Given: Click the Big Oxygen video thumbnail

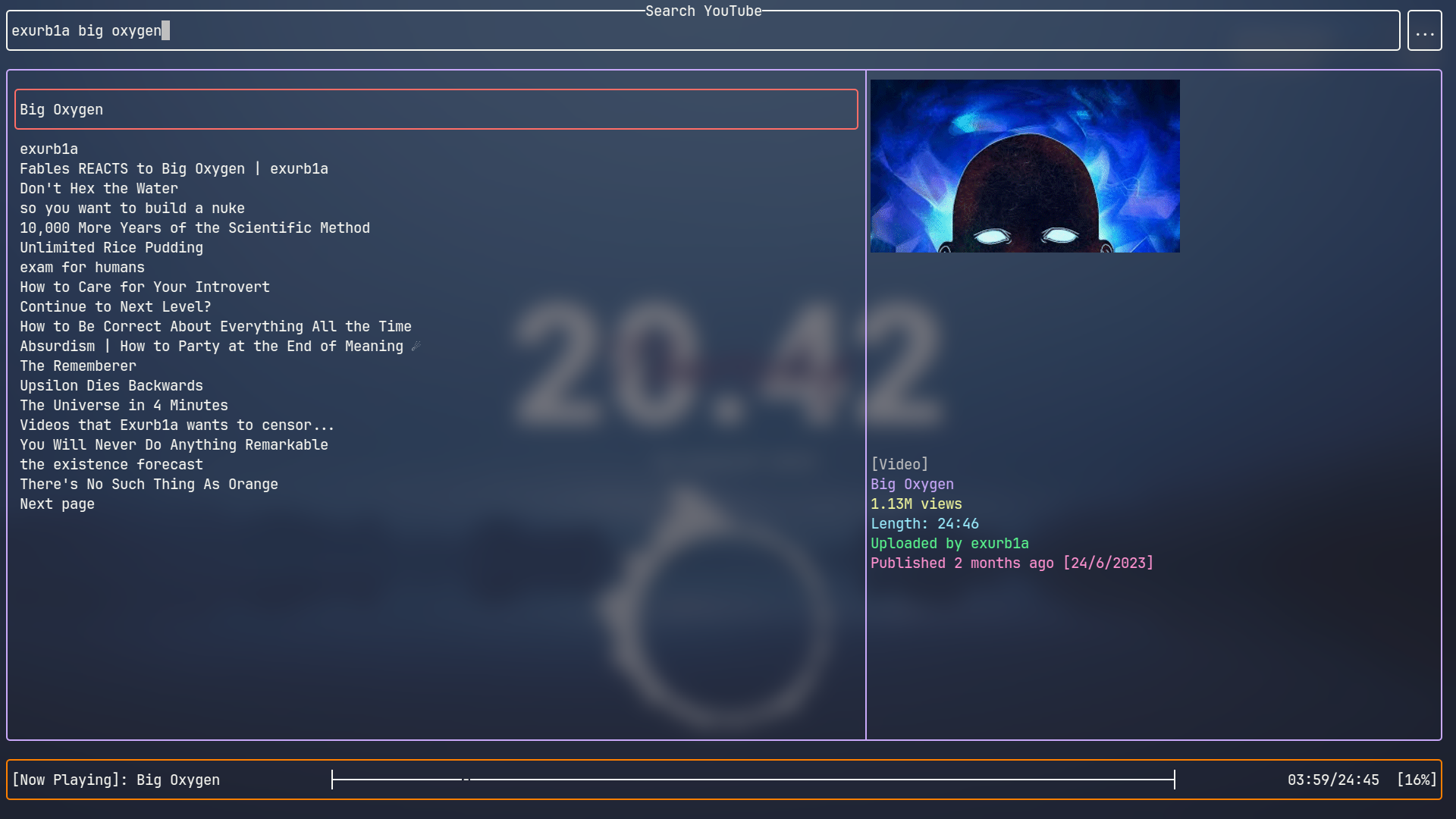Looking at the screenshot, I should click(x=1025, y=166).
